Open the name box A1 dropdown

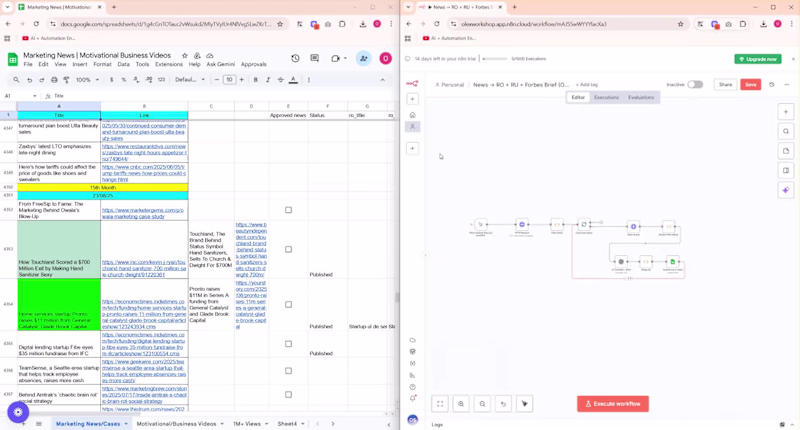[34, 96]
